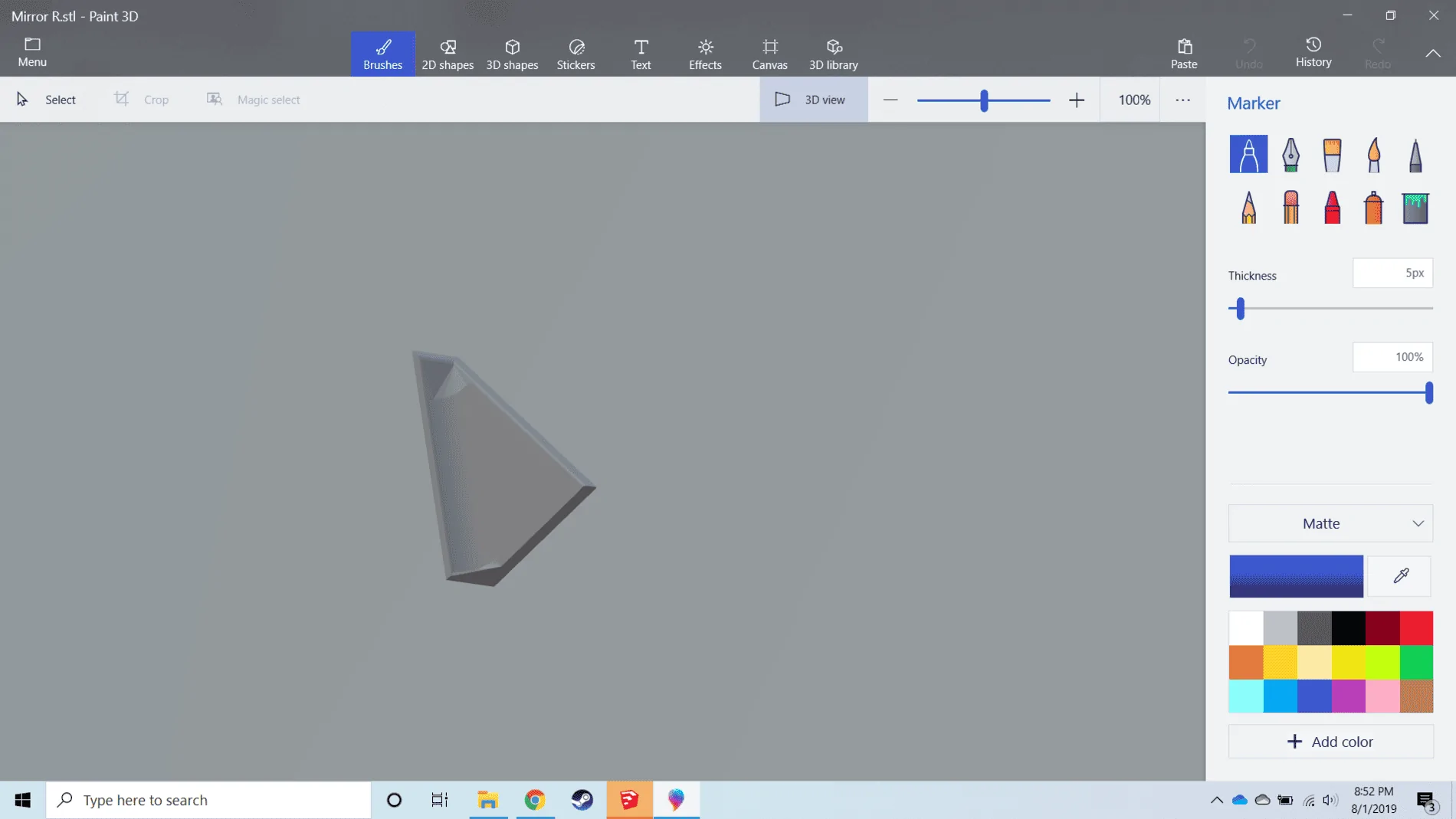1456x819 pixels.
Task: Select the Oil brush
Action: (1332, 154)
